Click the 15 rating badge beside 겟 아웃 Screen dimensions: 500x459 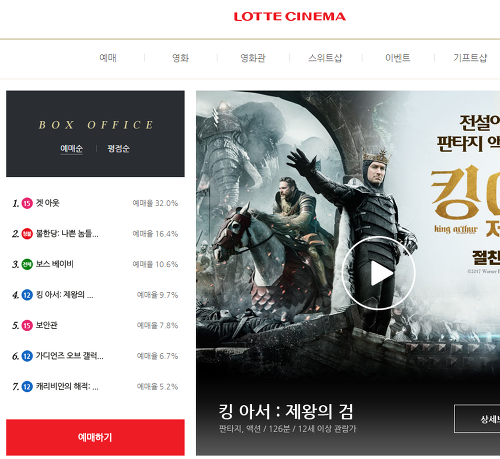pos(27,203)
